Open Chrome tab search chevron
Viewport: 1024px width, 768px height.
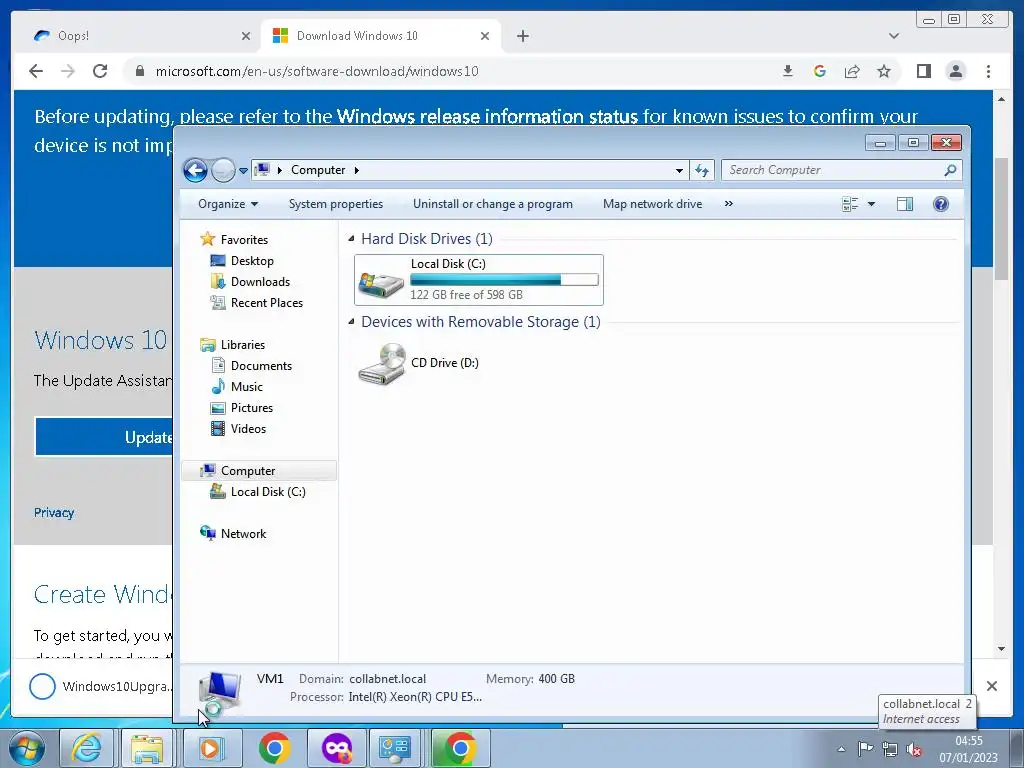point(894,36)
